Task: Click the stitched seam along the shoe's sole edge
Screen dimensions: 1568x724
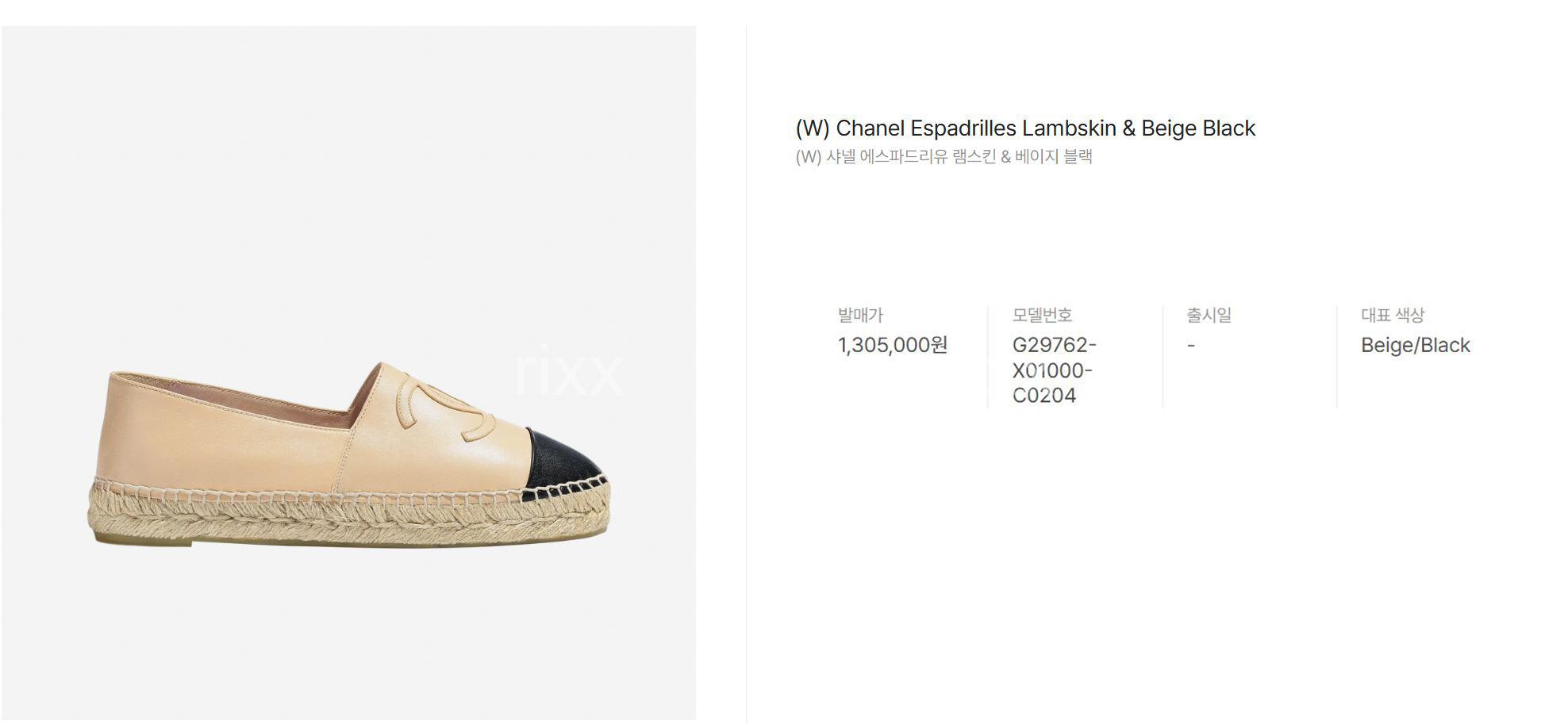Action: coord(349,490)
